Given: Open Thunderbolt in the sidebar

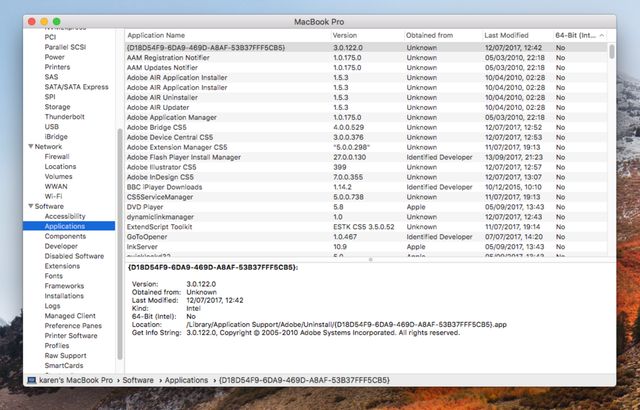Looking at the screenshot, I should 63,116.
